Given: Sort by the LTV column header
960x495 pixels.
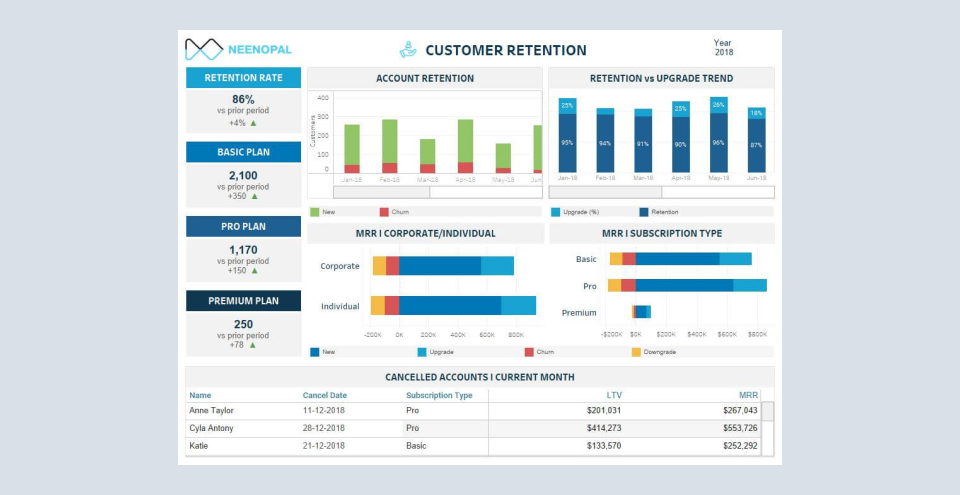Looking at the screenshot, I should 614,396.
